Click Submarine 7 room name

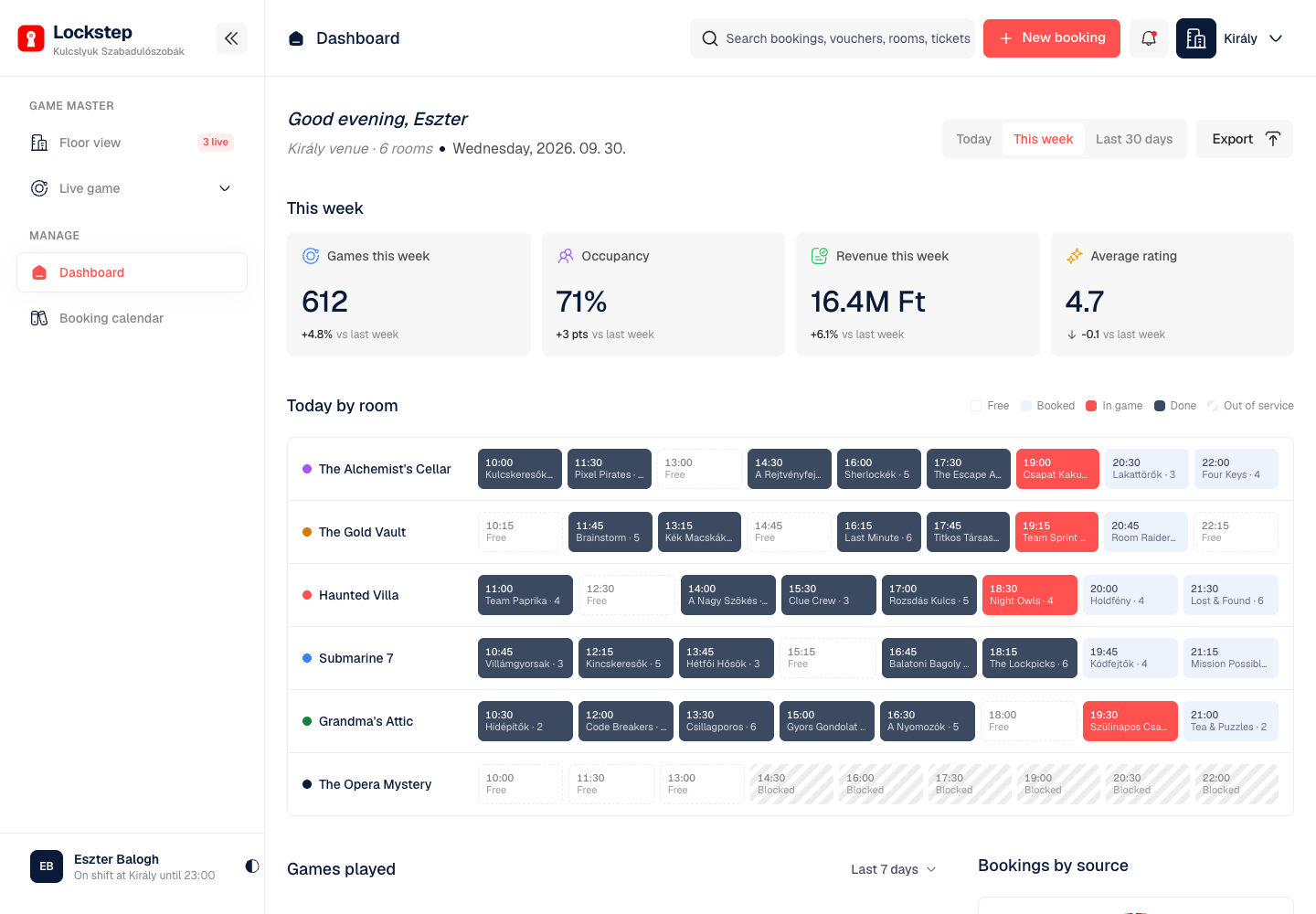click(356, 658)
